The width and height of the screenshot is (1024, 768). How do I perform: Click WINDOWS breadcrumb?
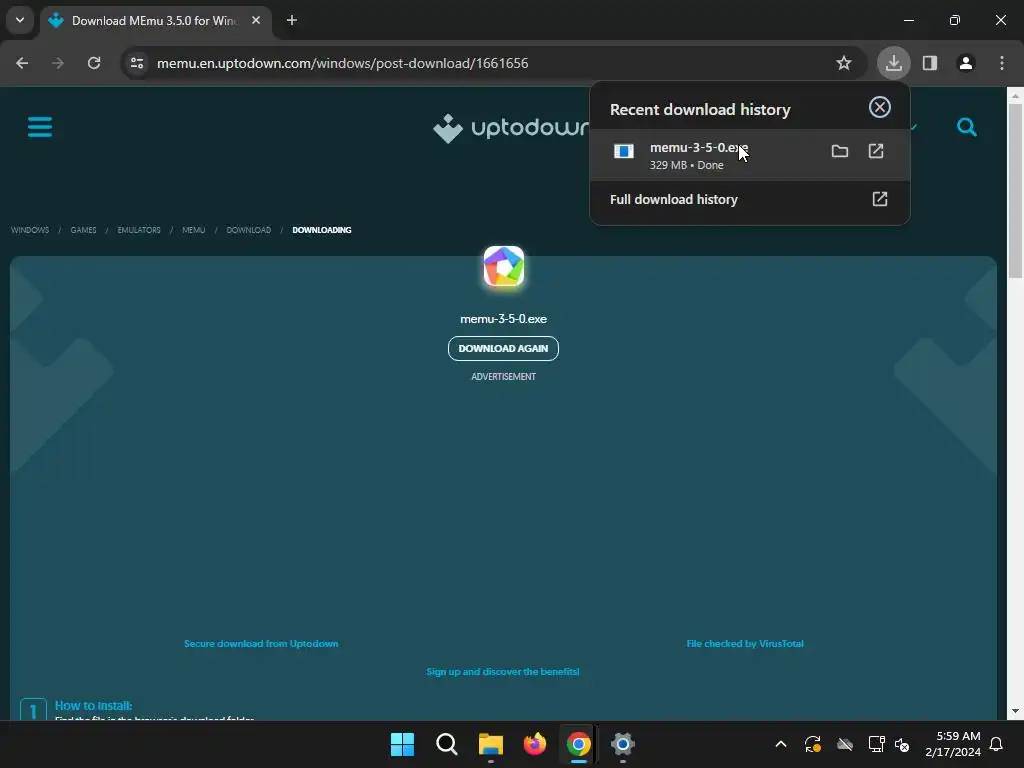[x=30, y=230]
